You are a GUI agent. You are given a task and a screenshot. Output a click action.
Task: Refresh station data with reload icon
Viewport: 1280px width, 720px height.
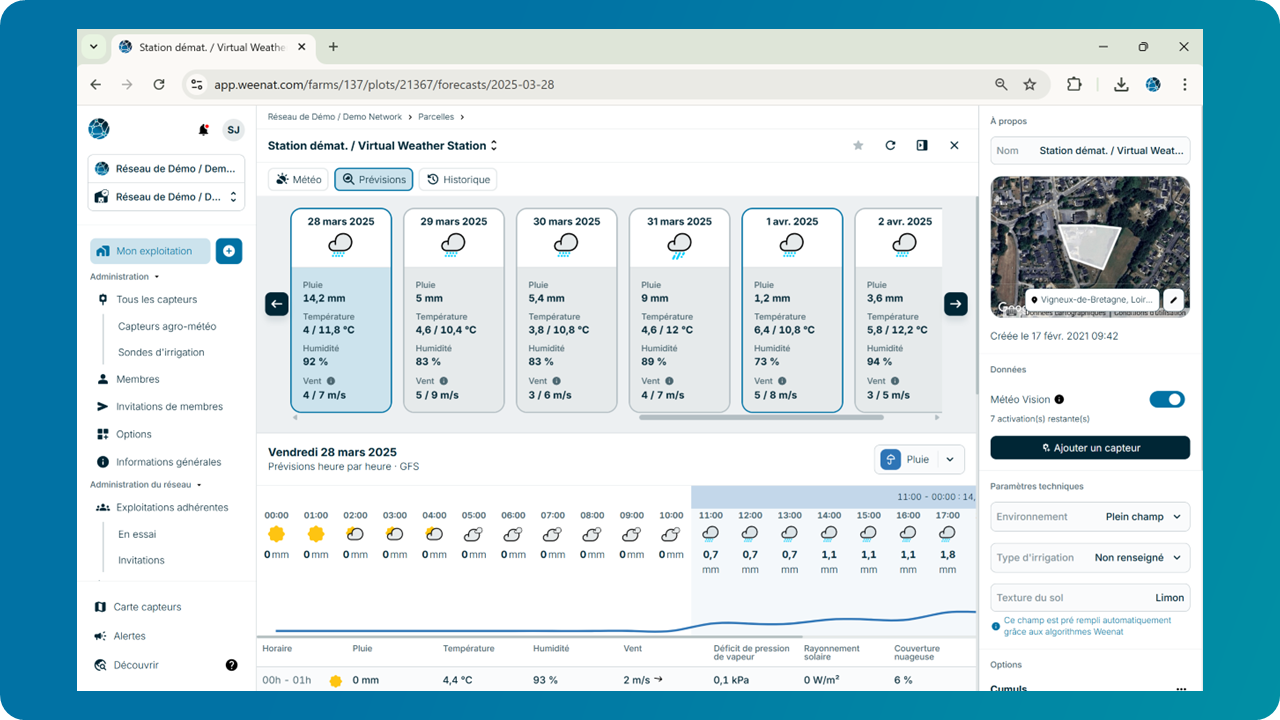[890, 146]
